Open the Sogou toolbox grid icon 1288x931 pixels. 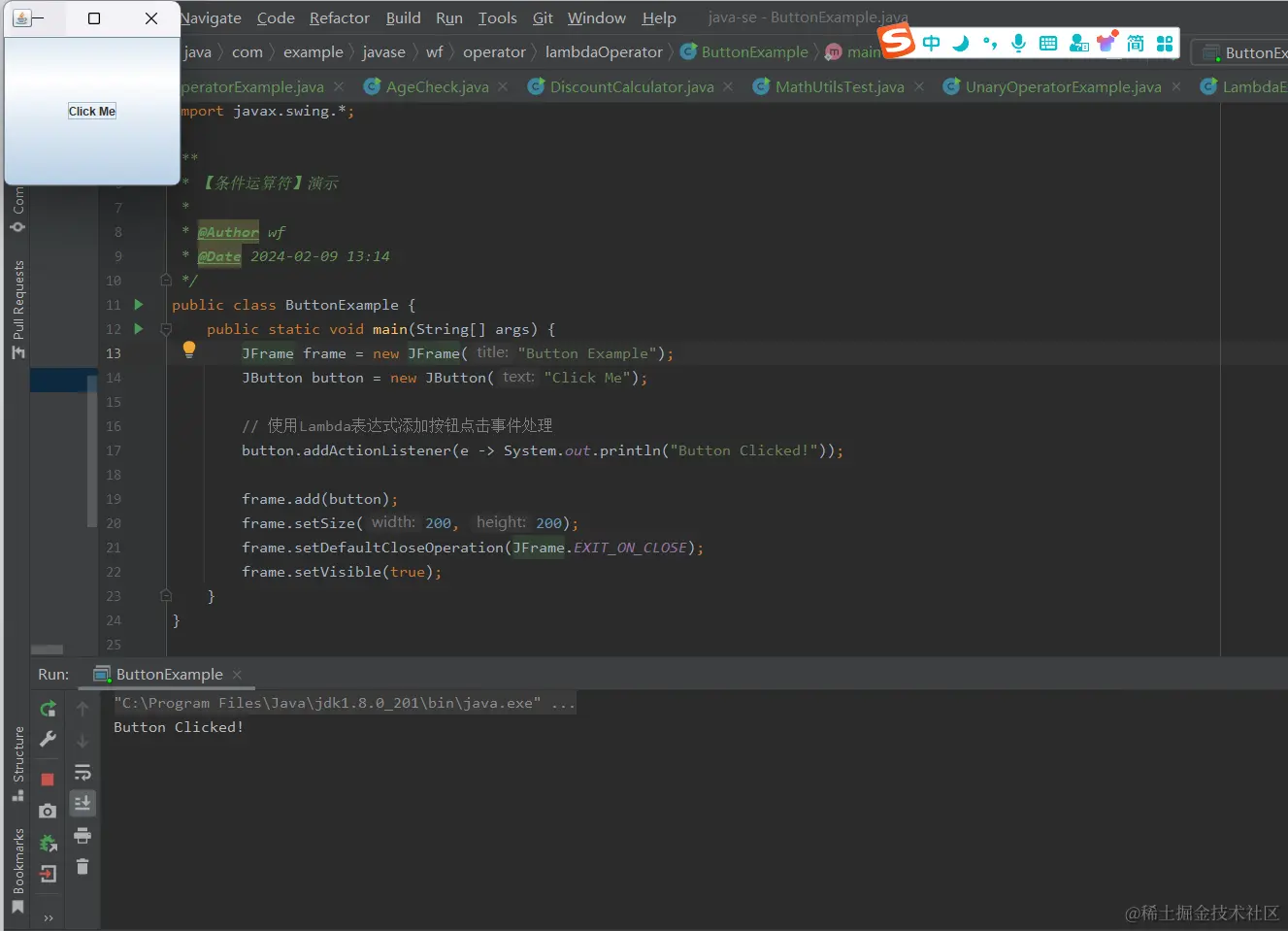(x=1165, y=44)
